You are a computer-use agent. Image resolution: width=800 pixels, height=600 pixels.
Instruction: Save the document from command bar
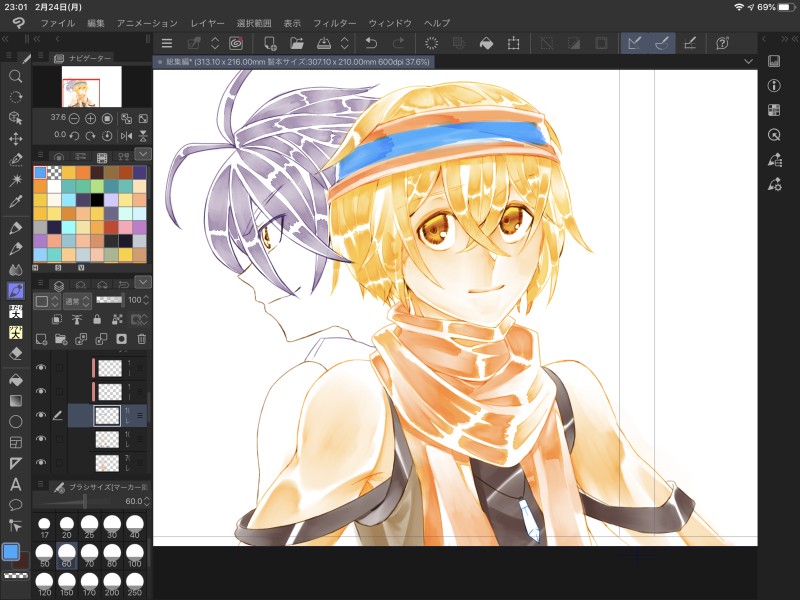coord(324,43)
